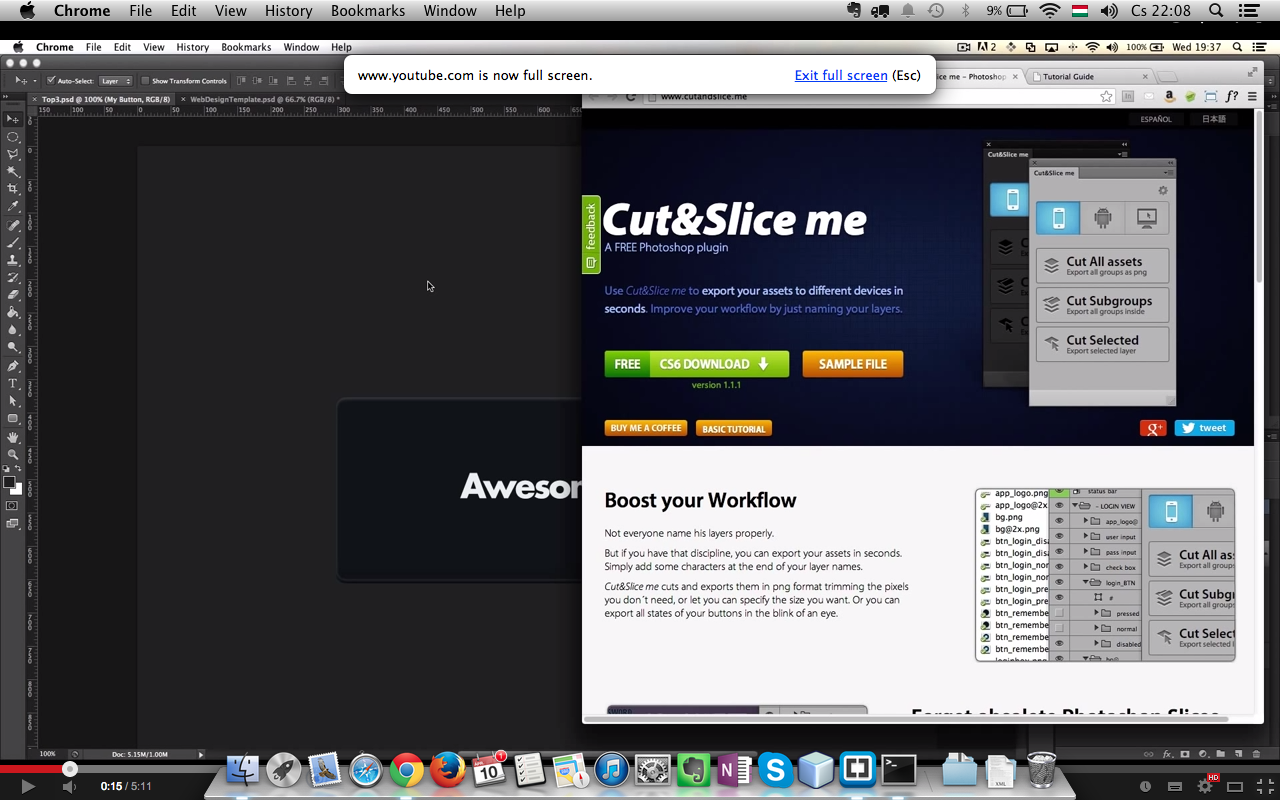Play the YouTube video
Image resolution: width=1280 pixels, height=800 pixels.
[28, 787]
